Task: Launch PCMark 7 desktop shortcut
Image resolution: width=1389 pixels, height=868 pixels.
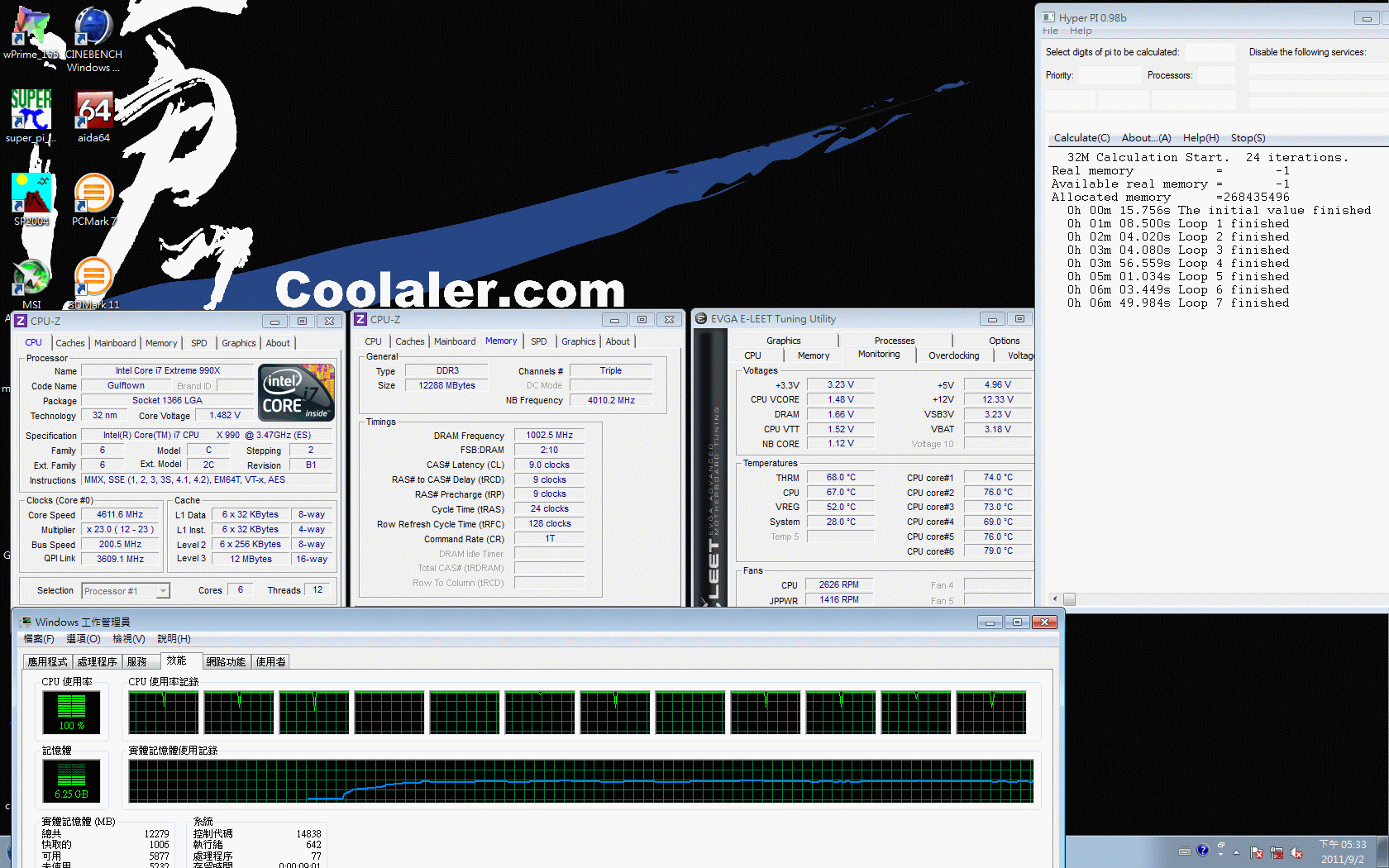Action: tap(93, 199)
